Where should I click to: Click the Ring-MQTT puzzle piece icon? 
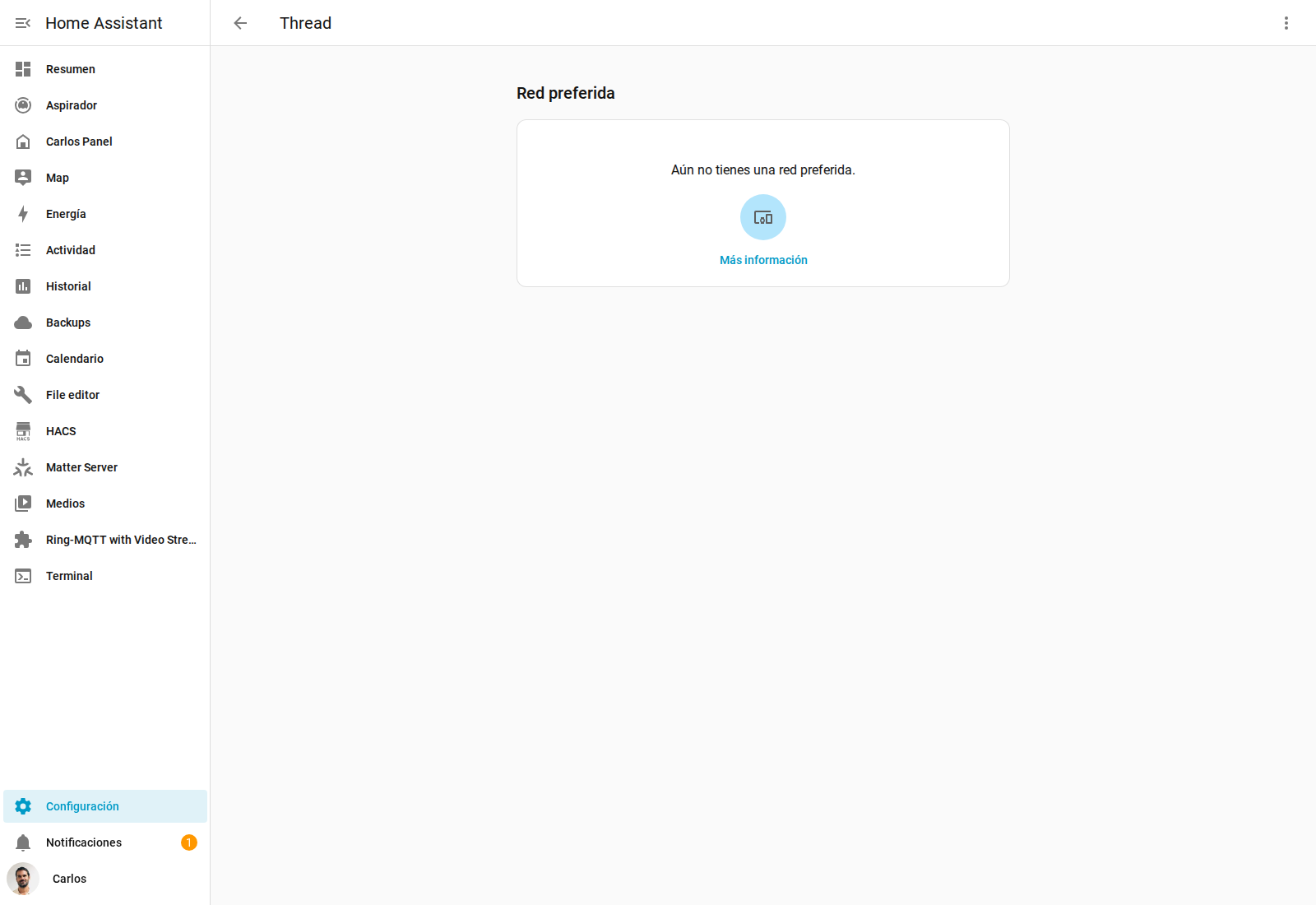pyautogui.click(x=23, y=540)
